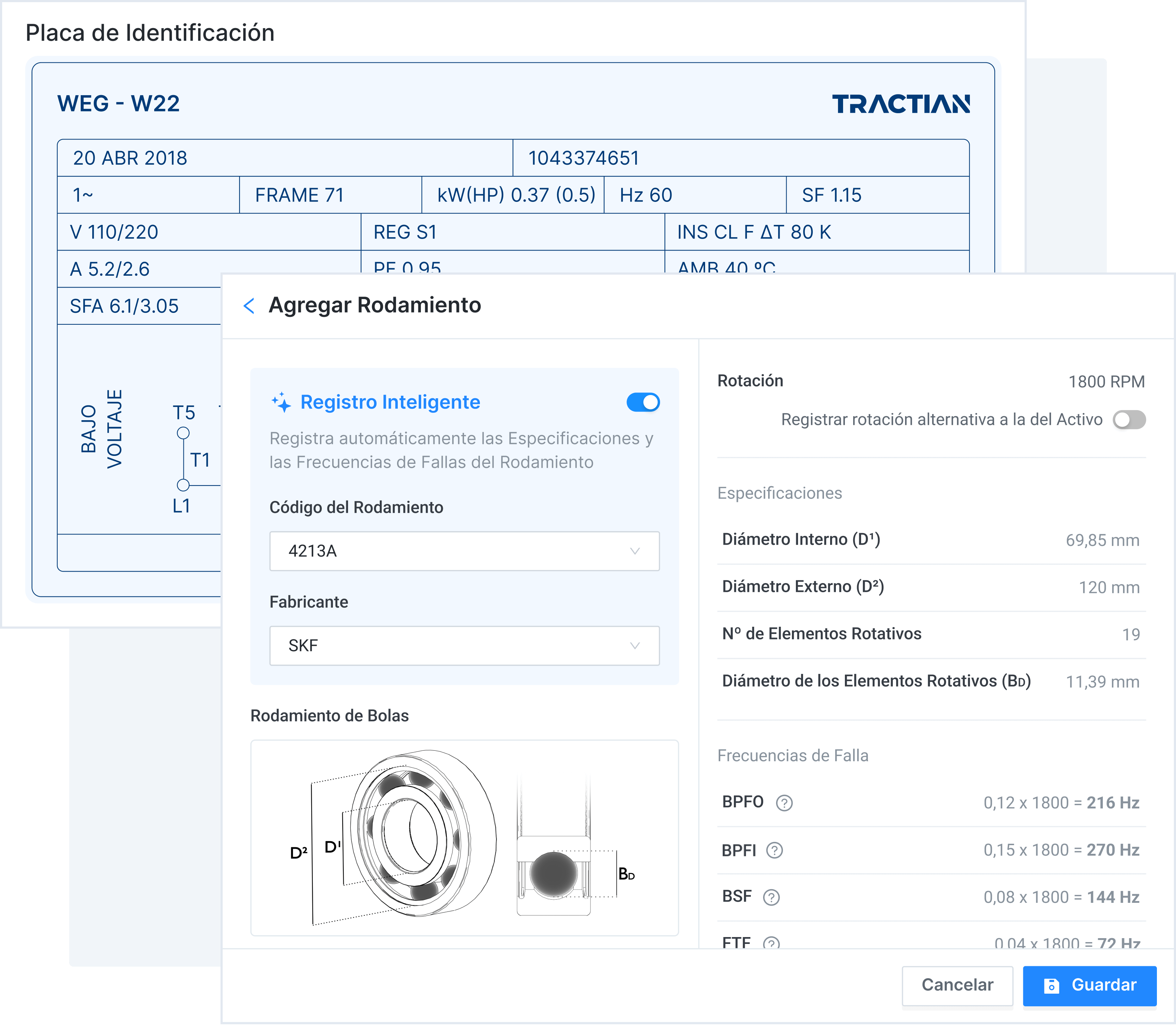Image resolution: width=1176 pixels, height=1025 pixels.
Task: Open the Fabricante SKF dropdown
Action: point(464,645)
